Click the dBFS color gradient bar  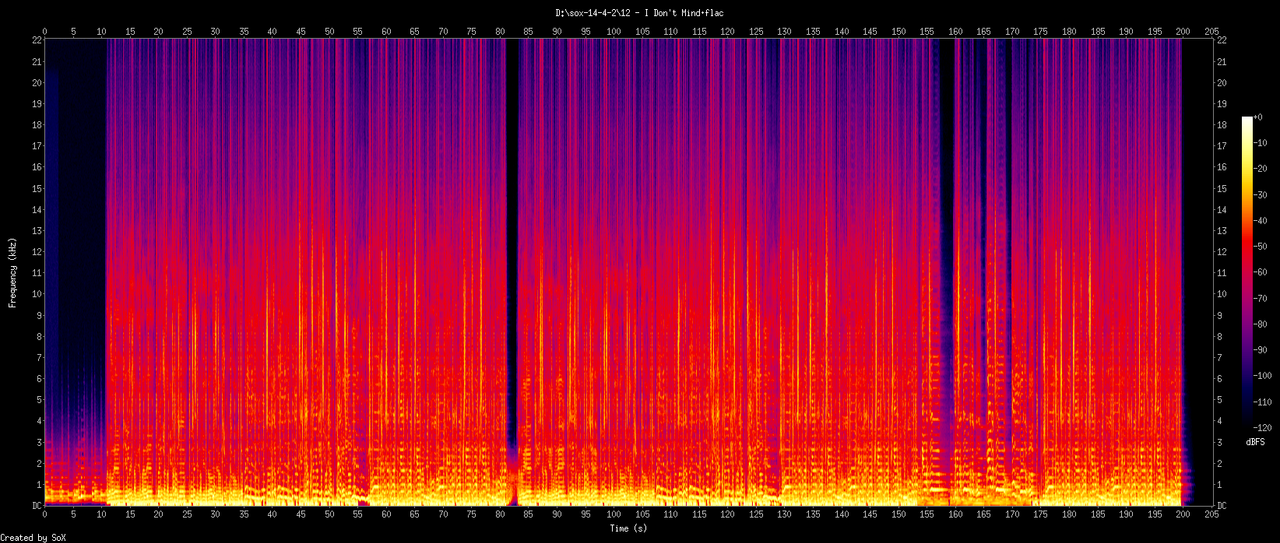tap(1246, 273)
